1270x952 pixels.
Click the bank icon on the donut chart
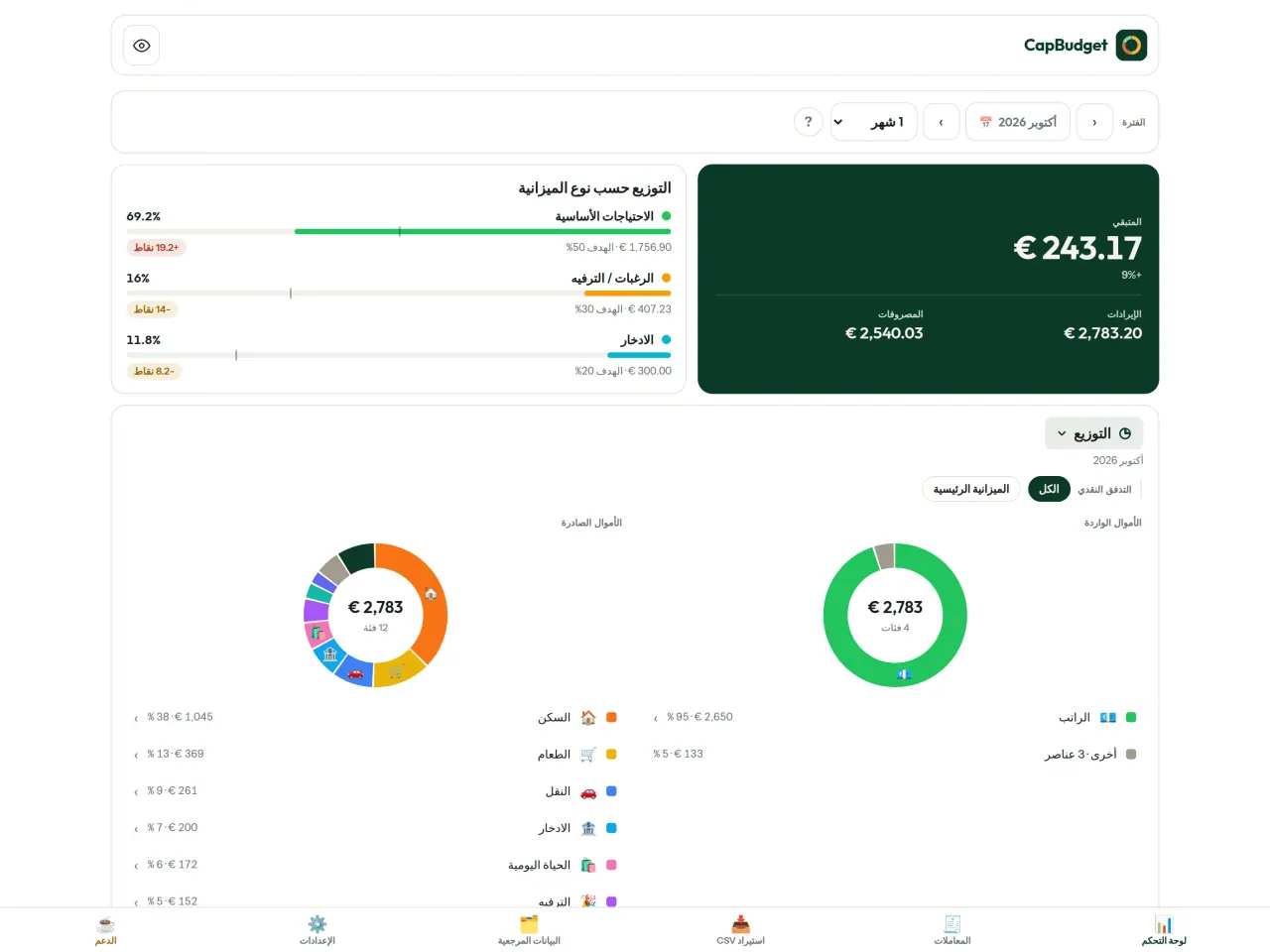click(x=330, y=654)
